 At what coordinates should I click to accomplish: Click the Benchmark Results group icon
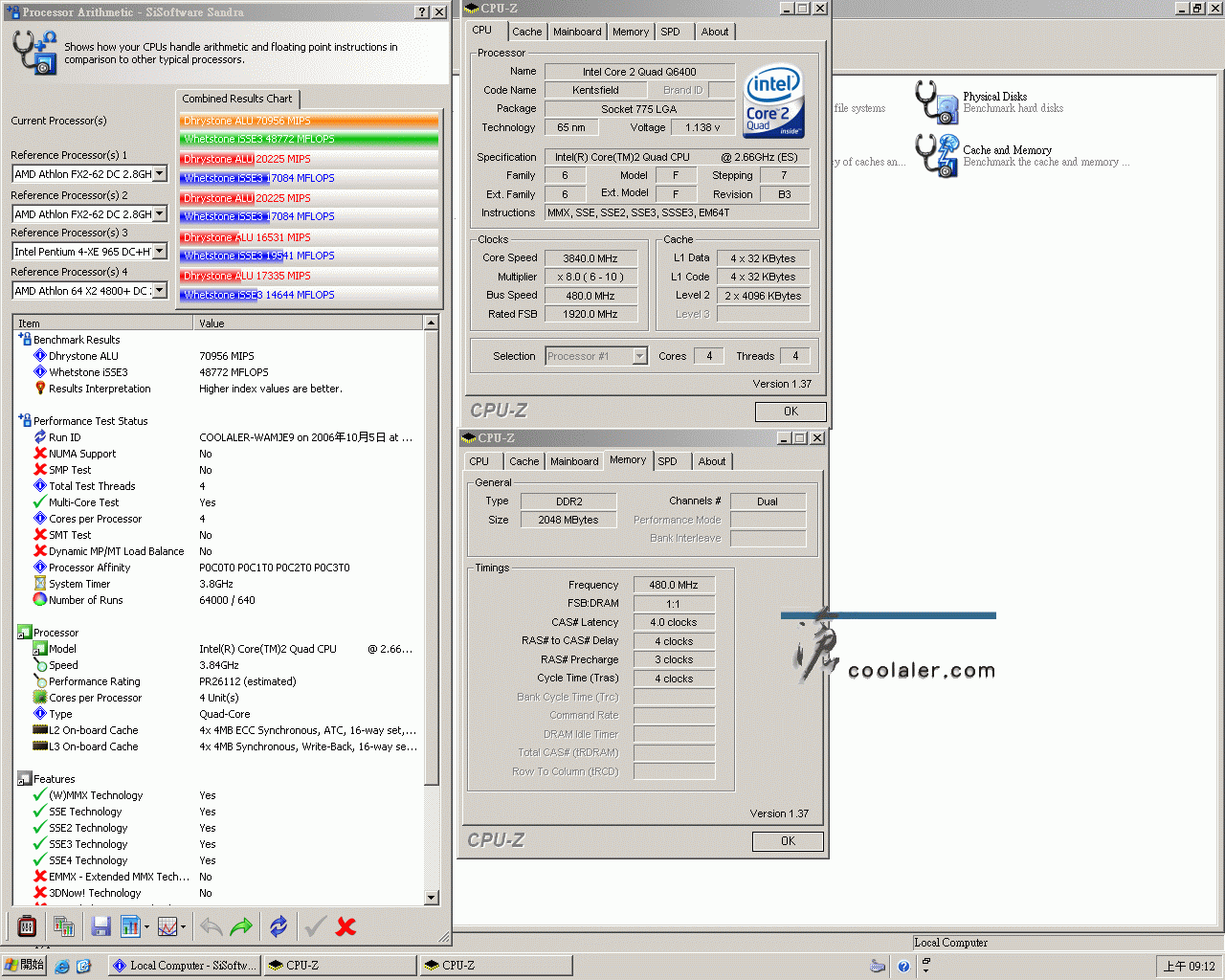[x=25, y=339]
